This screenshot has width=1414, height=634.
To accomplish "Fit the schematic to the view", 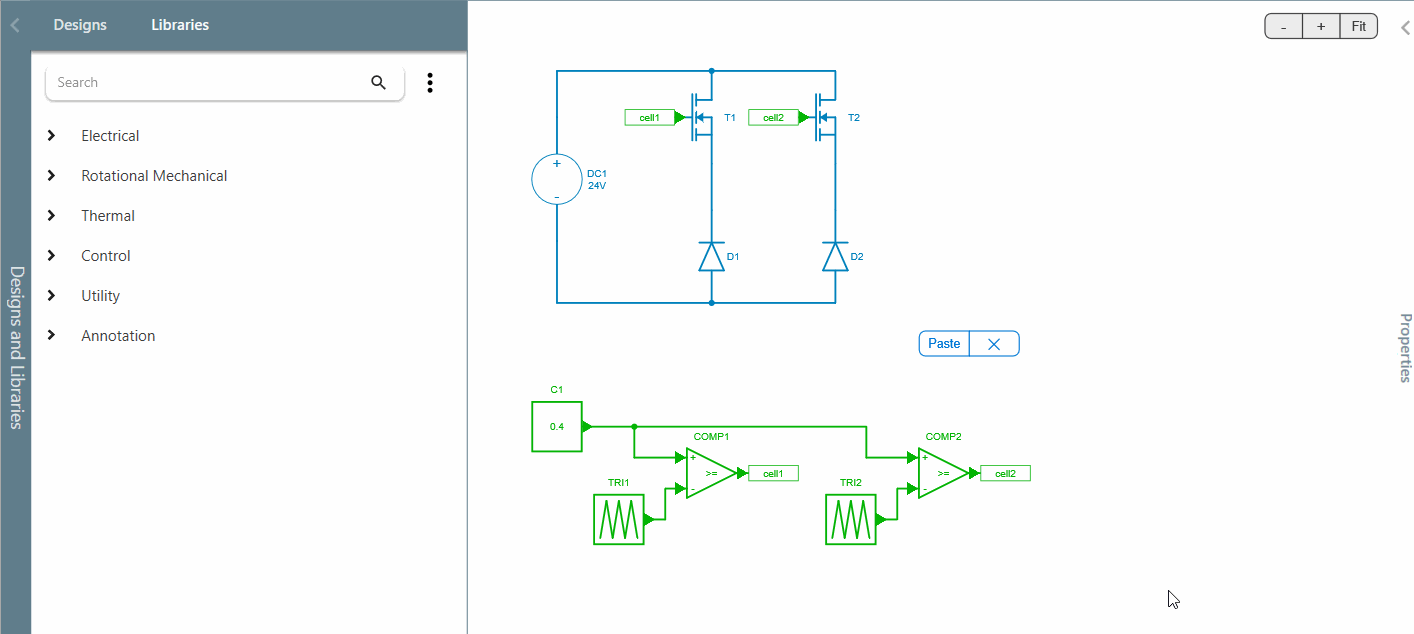I will (x=1358, y=26).
